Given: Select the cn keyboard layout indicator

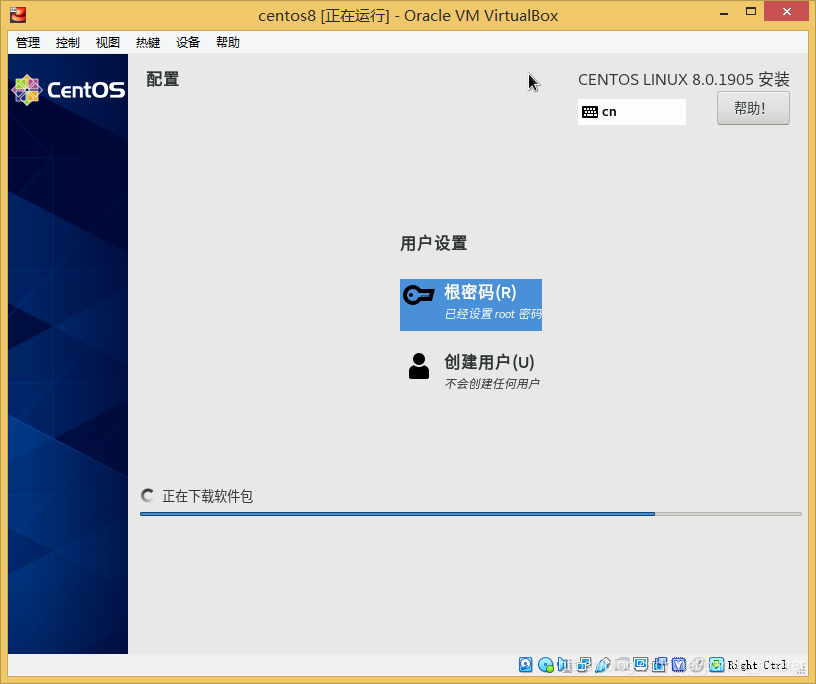Looking at the screenshot, I should click(631, 112).
